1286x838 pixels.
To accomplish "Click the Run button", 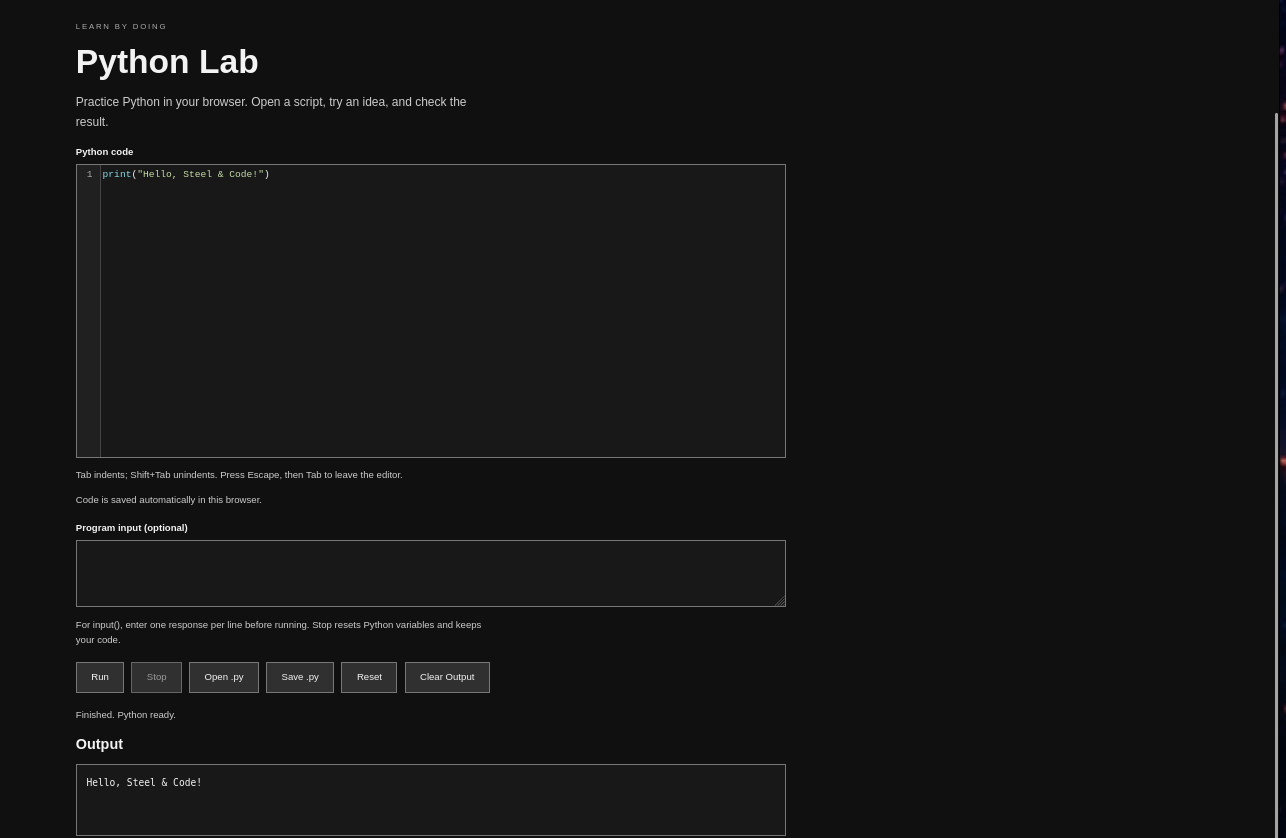I will (x=100, y=677).
